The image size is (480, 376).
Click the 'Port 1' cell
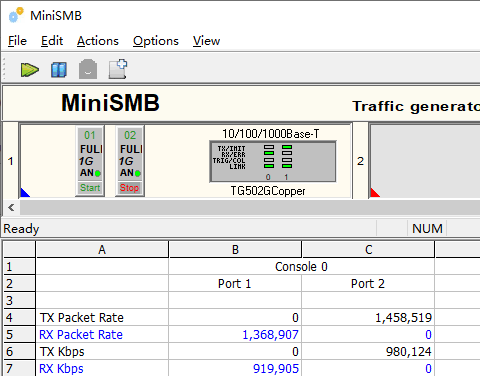click(235, 284)
